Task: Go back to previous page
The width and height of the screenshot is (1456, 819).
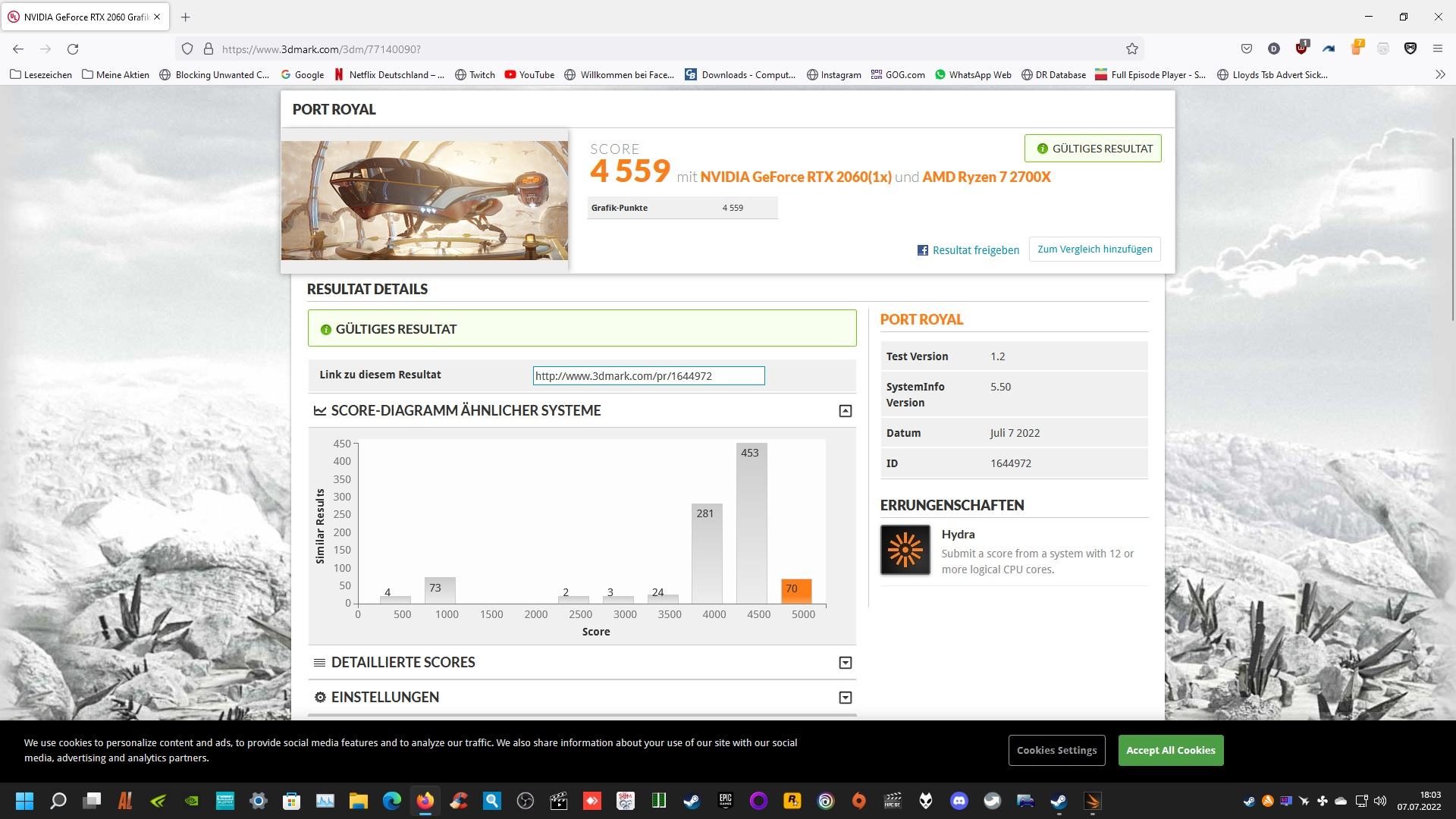Action: click(x=18, y=49)
